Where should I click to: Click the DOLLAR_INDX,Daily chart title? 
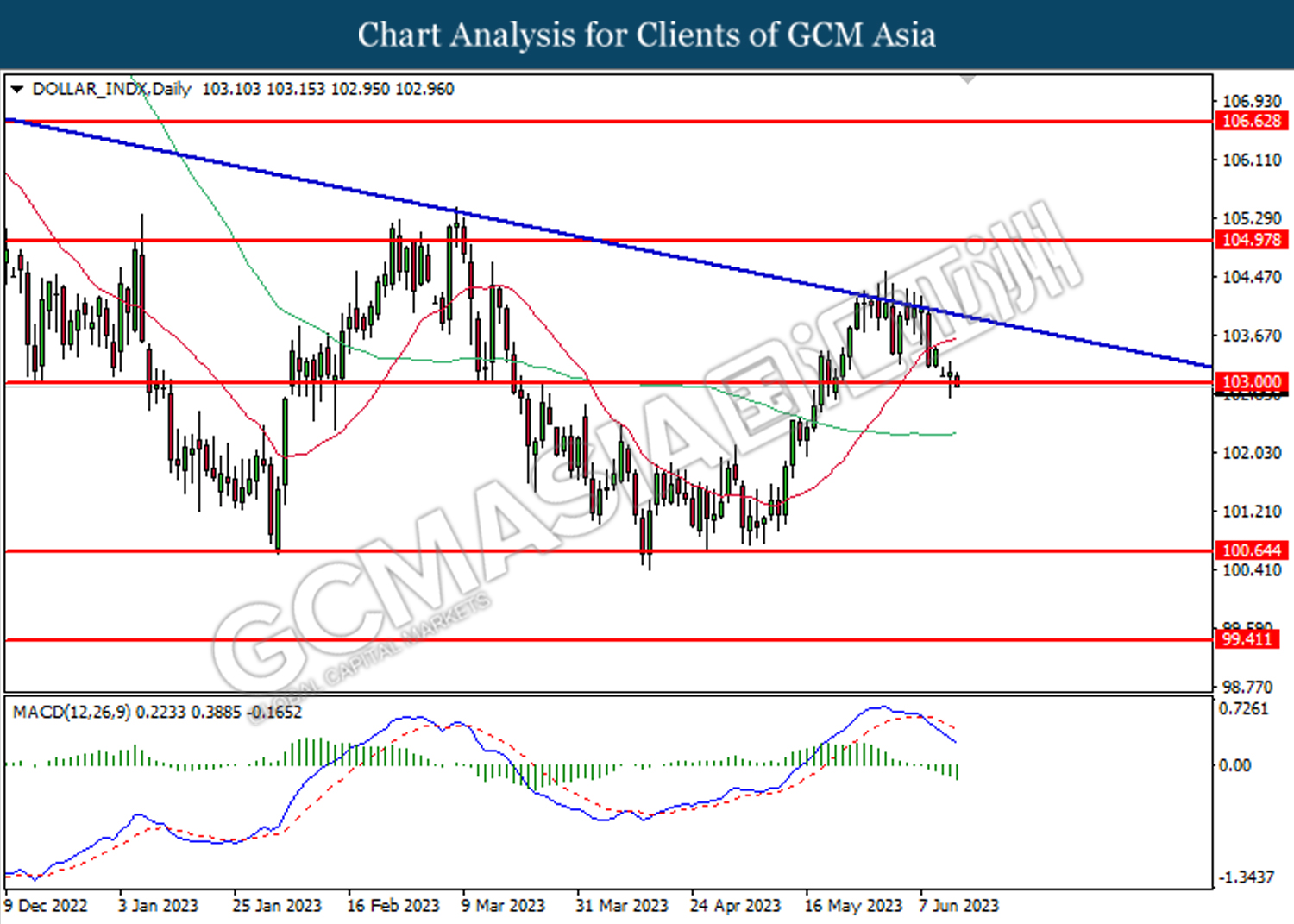tap(111, 89)
